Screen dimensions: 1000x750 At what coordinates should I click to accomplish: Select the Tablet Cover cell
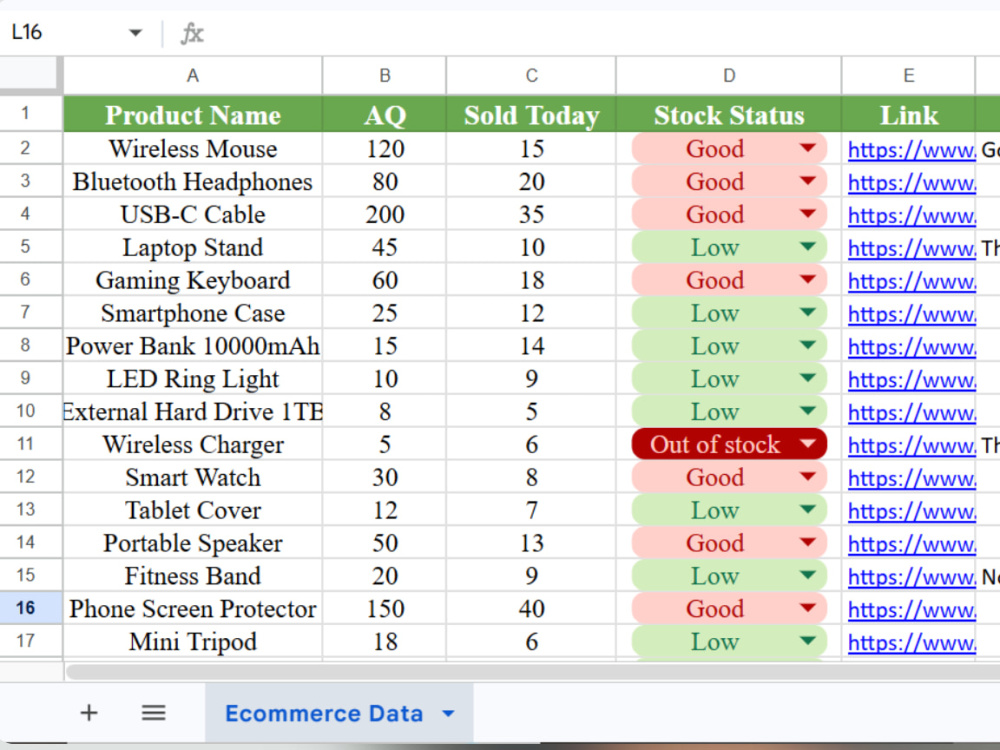click(193, 510)
